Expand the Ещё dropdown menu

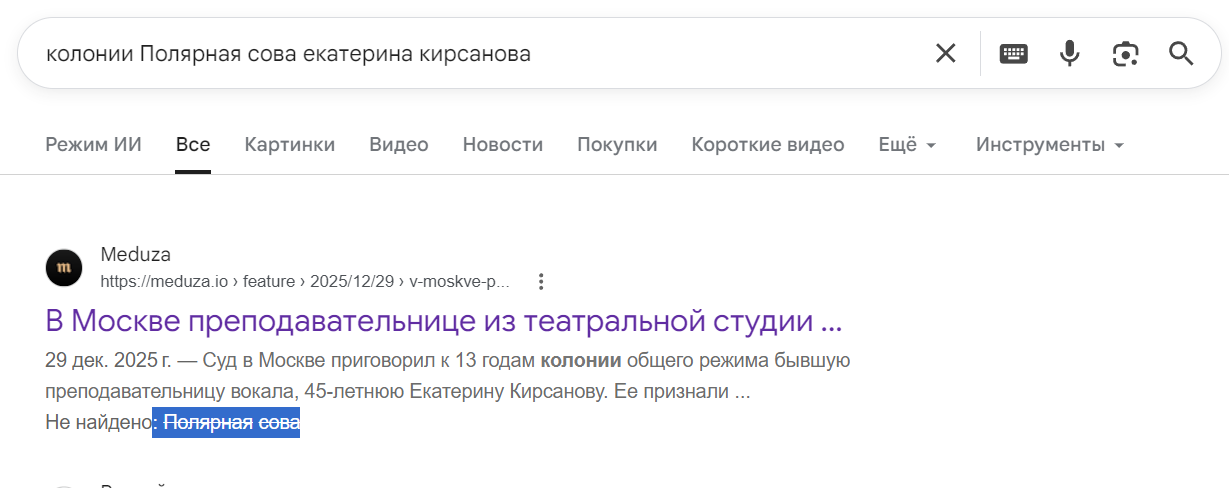(907, 145)
